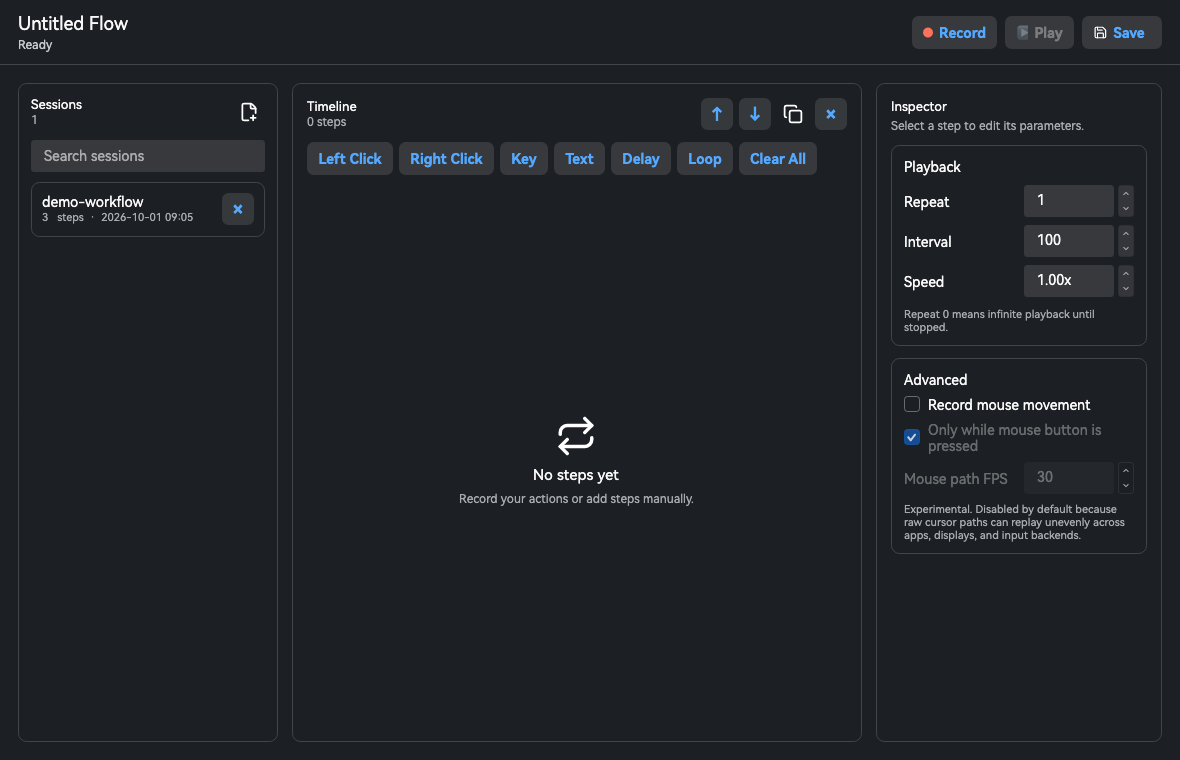1180x760 pixels.
Task: Focus the Search sessions field
Action: pos(148,156)
